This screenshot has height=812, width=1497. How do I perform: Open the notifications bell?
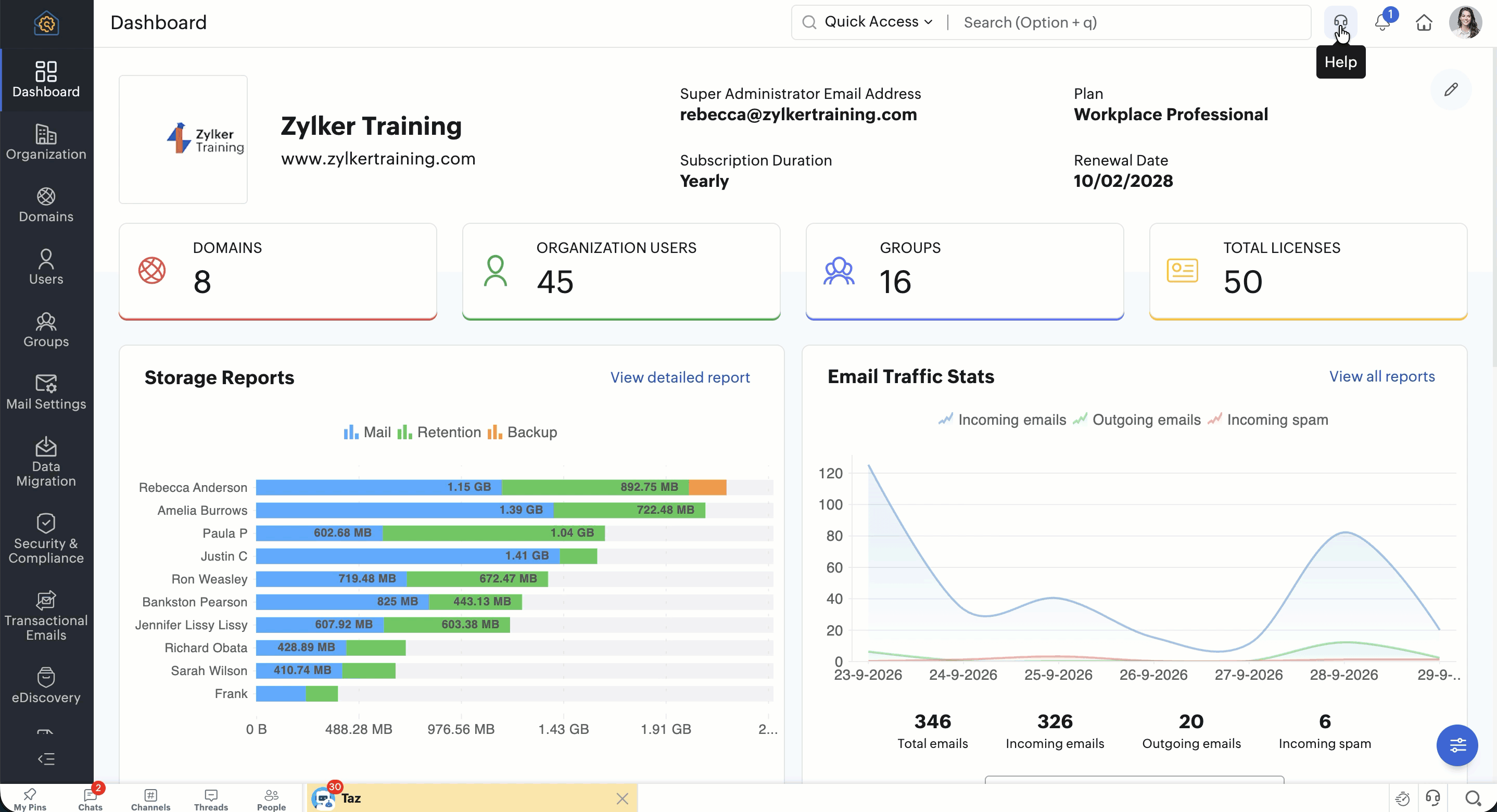[1382, 22]
